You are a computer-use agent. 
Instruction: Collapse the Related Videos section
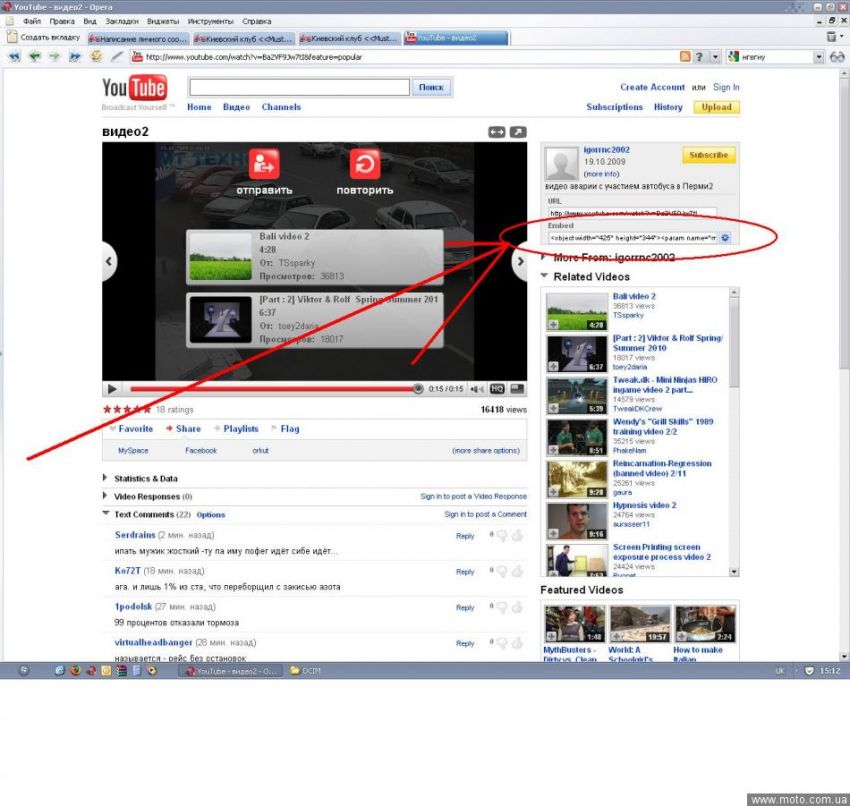tap(544, 276)
